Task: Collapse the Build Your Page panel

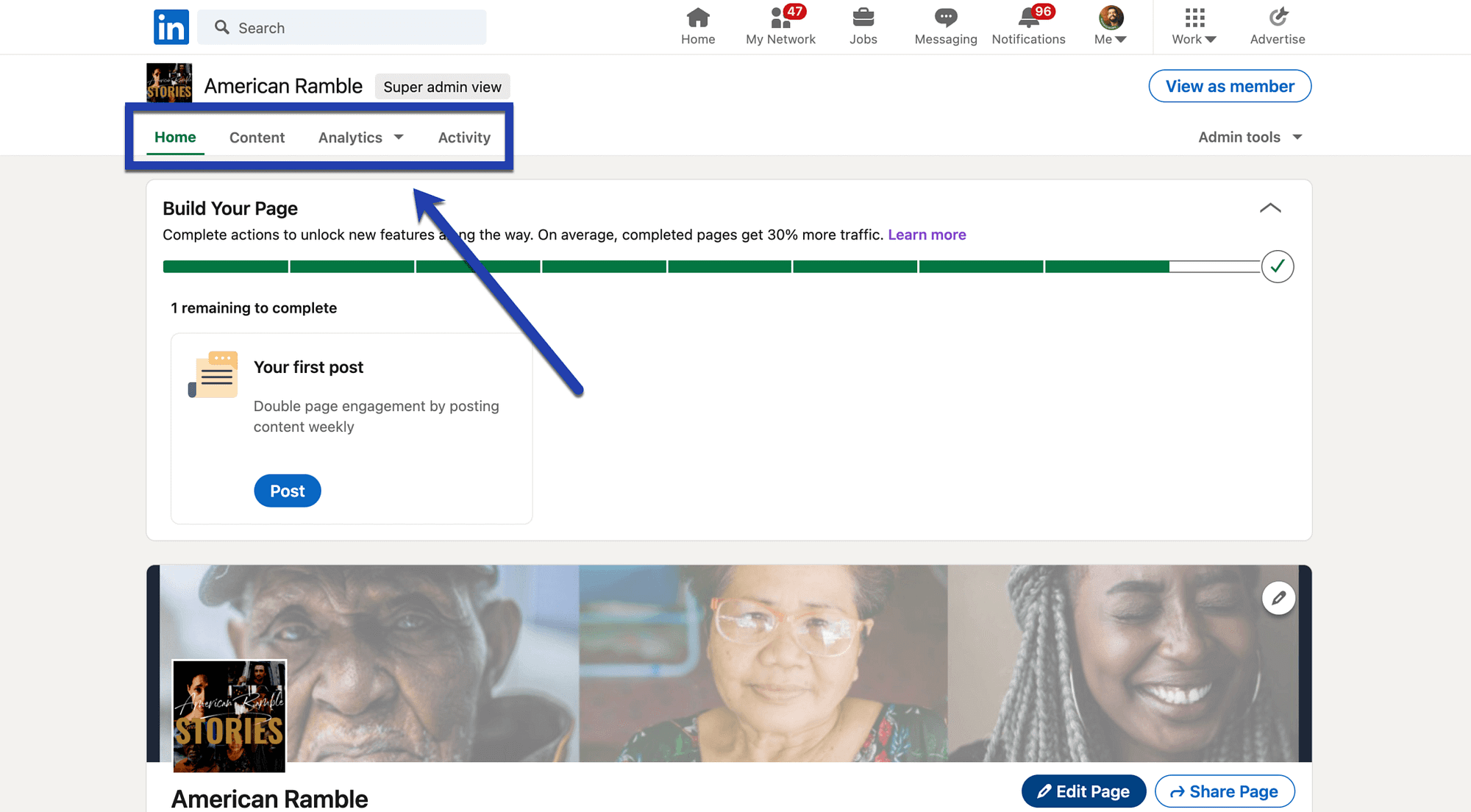Action: (x=1270, y=208)
